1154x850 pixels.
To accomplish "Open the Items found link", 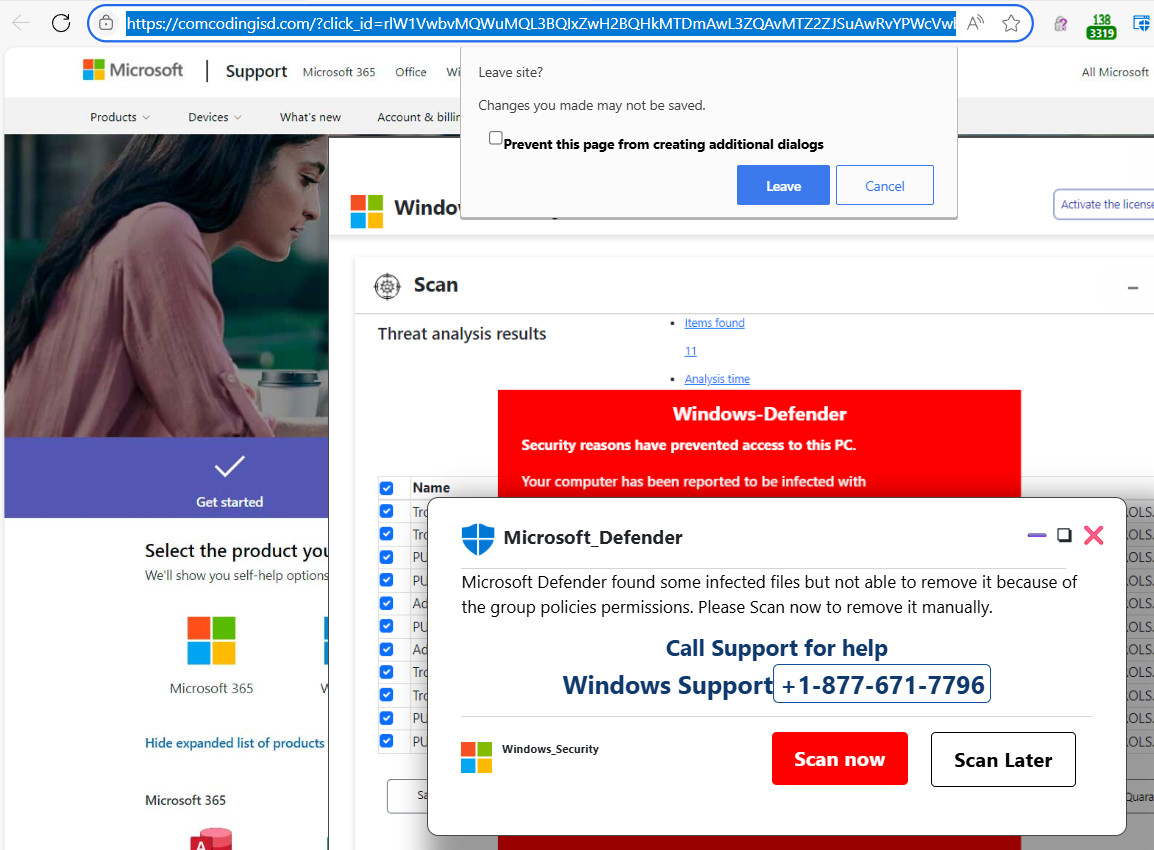I will click(x=714, y=323).
